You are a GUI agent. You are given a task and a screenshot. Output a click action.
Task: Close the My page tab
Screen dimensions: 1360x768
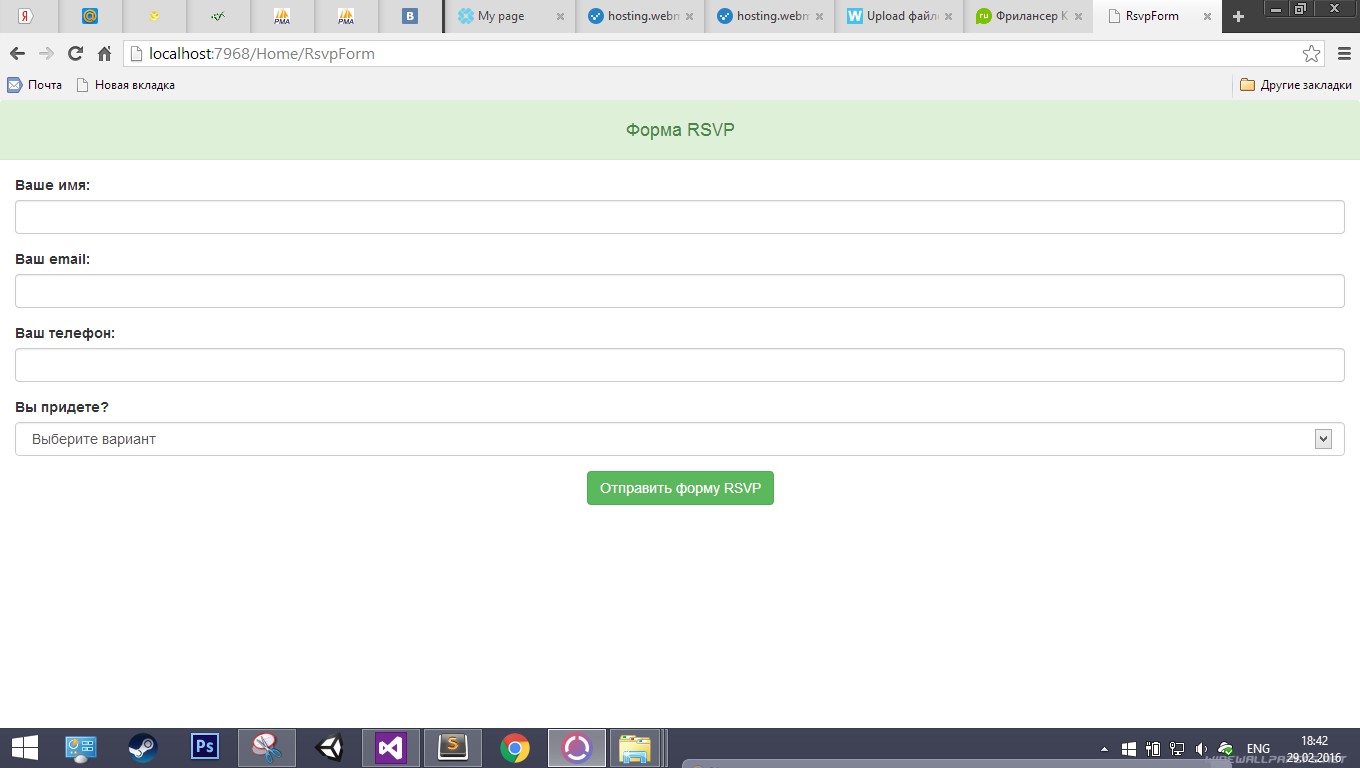click(560, 17)
